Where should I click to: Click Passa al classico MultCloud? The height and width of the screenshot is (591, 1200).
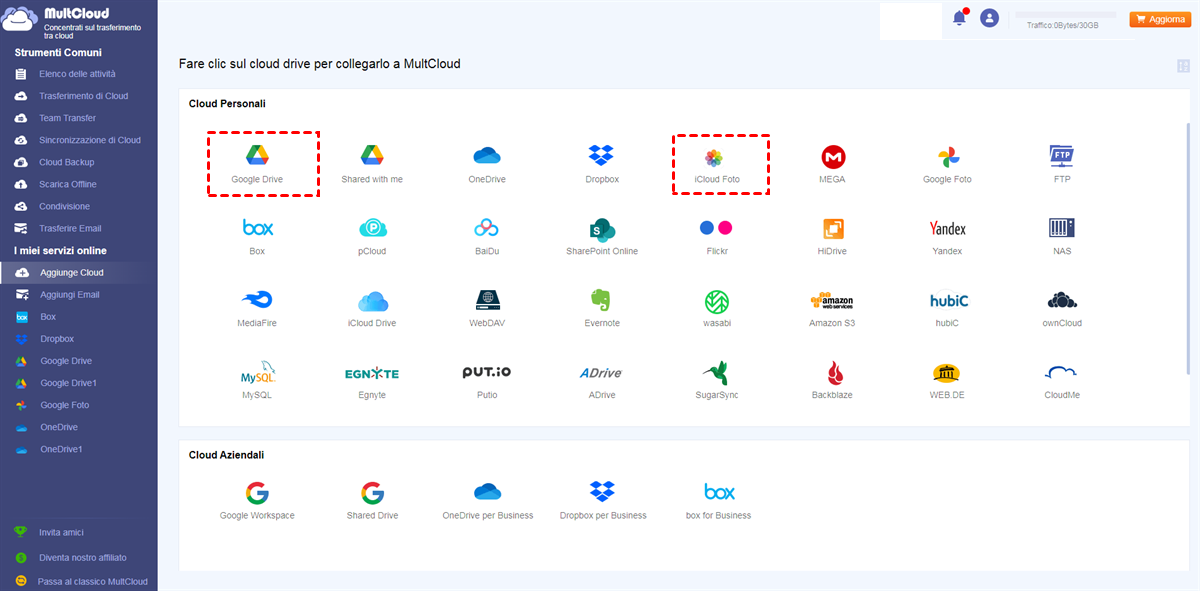(x=93, y=581)
